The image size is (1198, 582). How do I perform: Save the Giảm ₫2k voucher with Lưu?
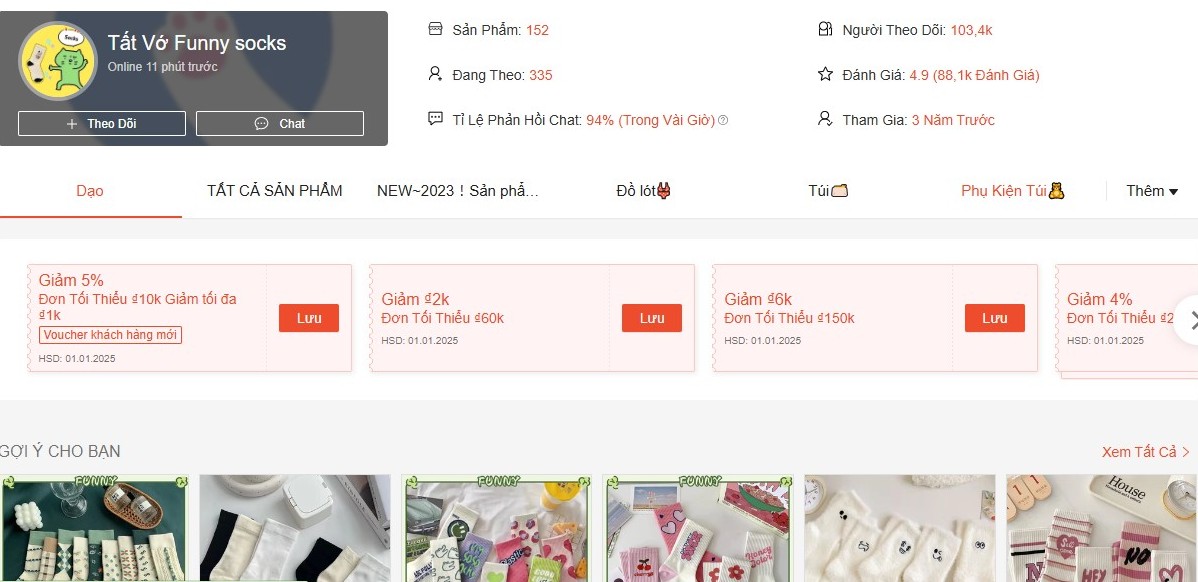point(652,318)
